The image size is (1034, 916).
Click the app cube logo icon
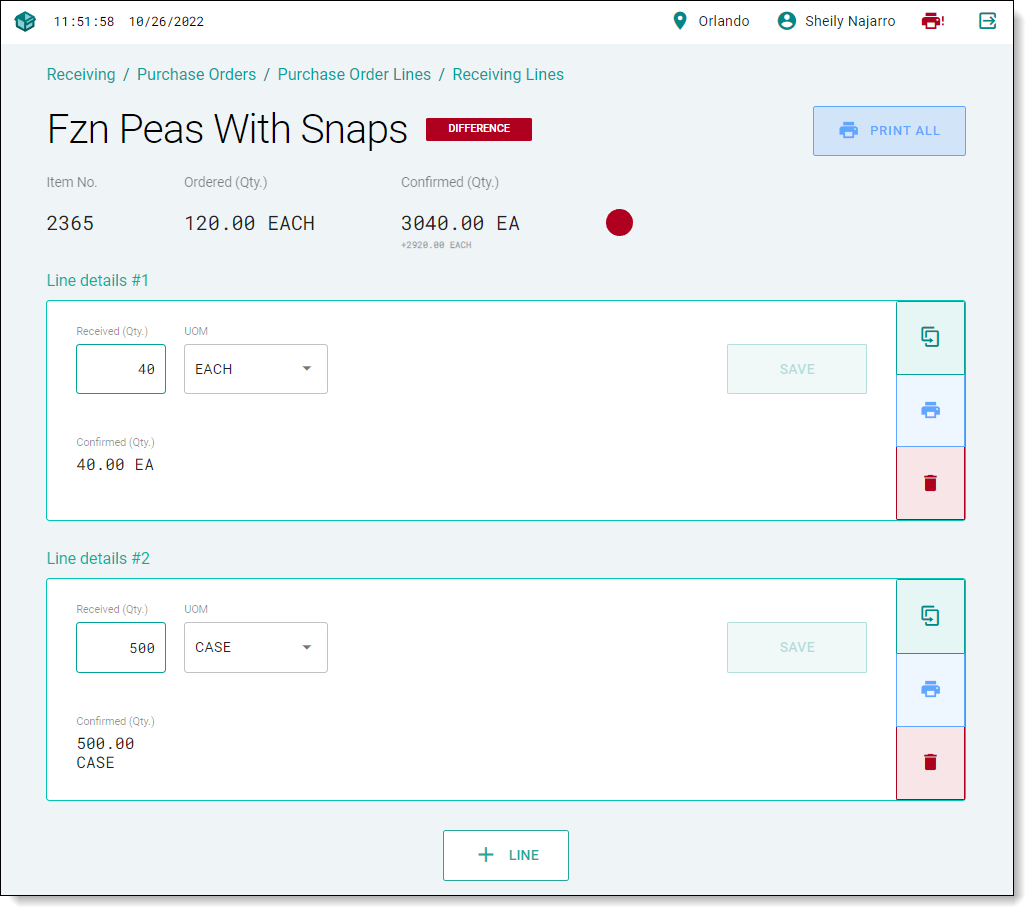point(25,21)
